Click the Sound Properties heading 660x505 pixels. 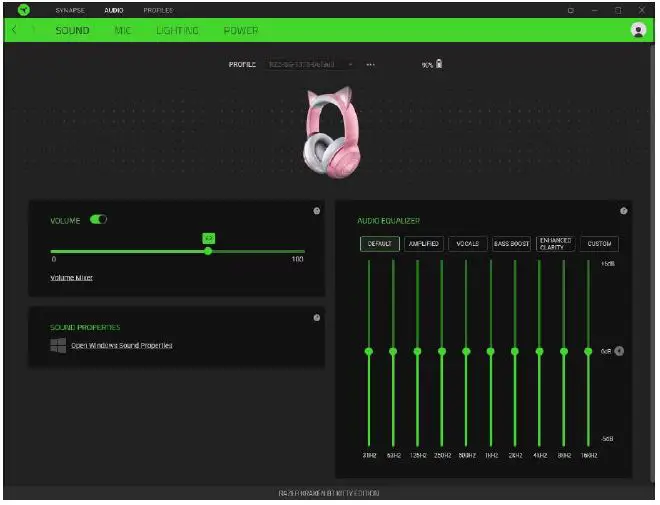point(85,327)
